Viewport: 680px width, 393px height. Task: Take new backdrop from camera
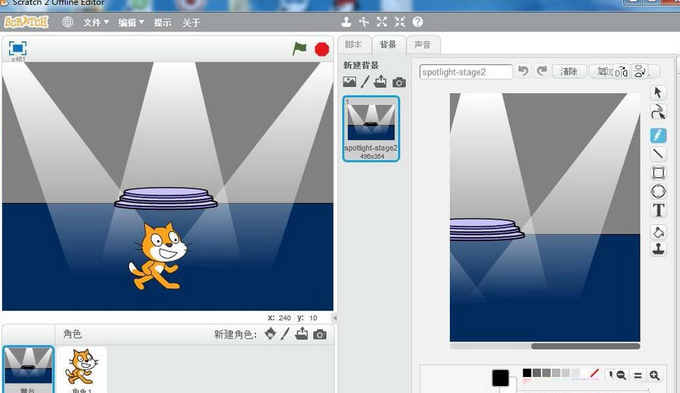(x=399, y=82)
